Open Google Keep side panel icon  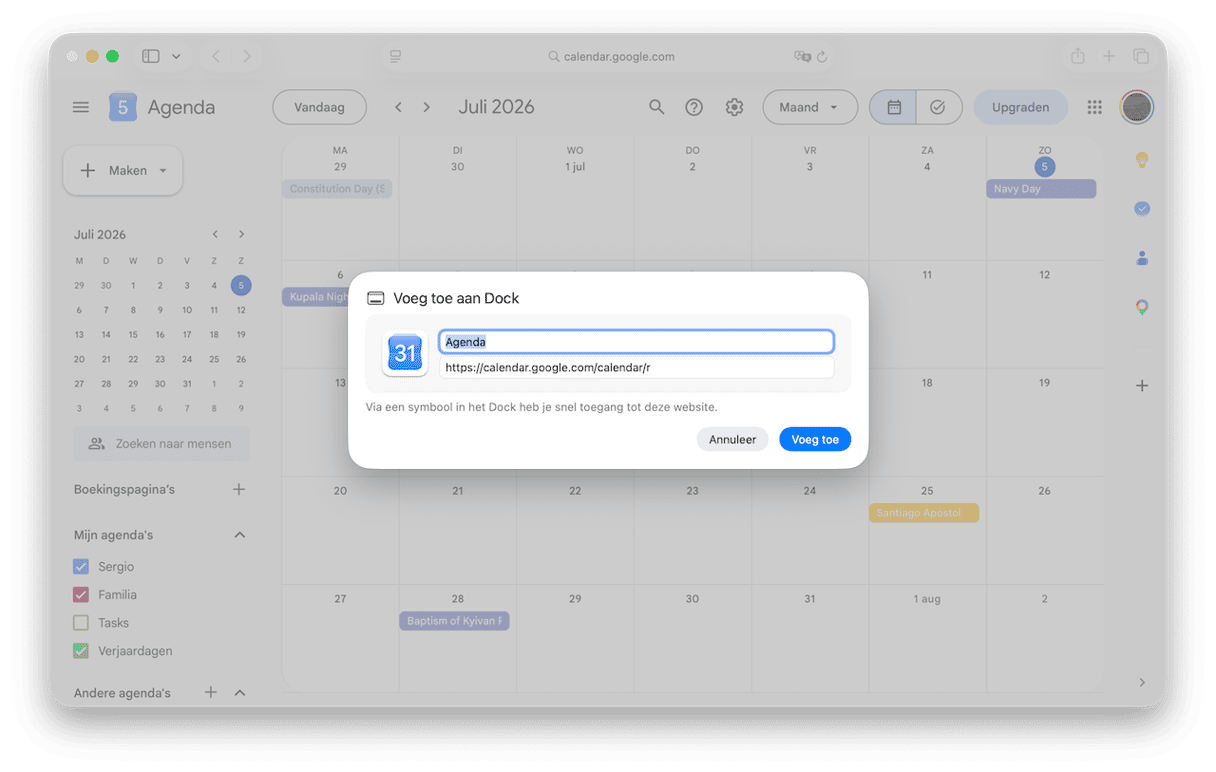[x=1142, y=160]
